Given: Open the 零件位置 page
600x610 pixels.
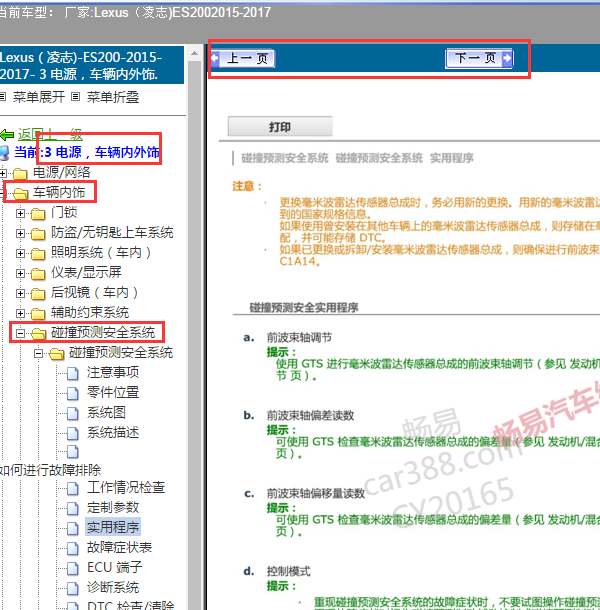Looking at the screenshot, I should click(113, 392).
